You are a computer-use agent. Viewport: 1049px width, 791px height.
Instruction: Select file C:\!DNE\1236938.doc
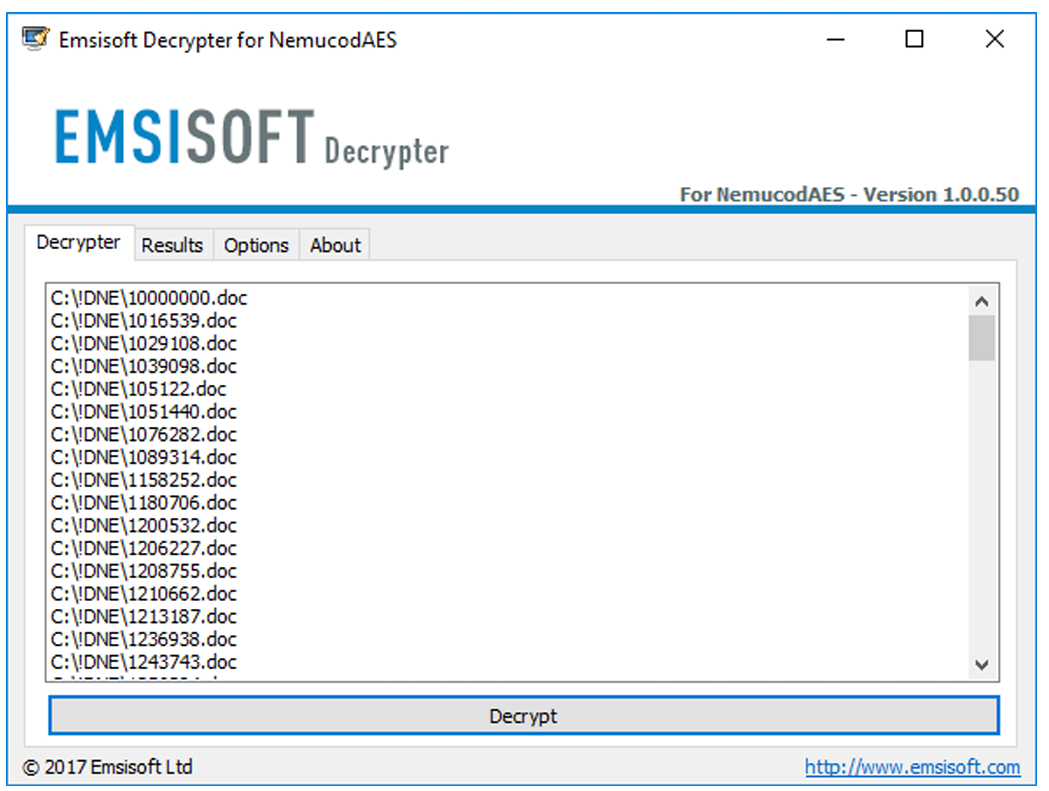pos(144,639)
